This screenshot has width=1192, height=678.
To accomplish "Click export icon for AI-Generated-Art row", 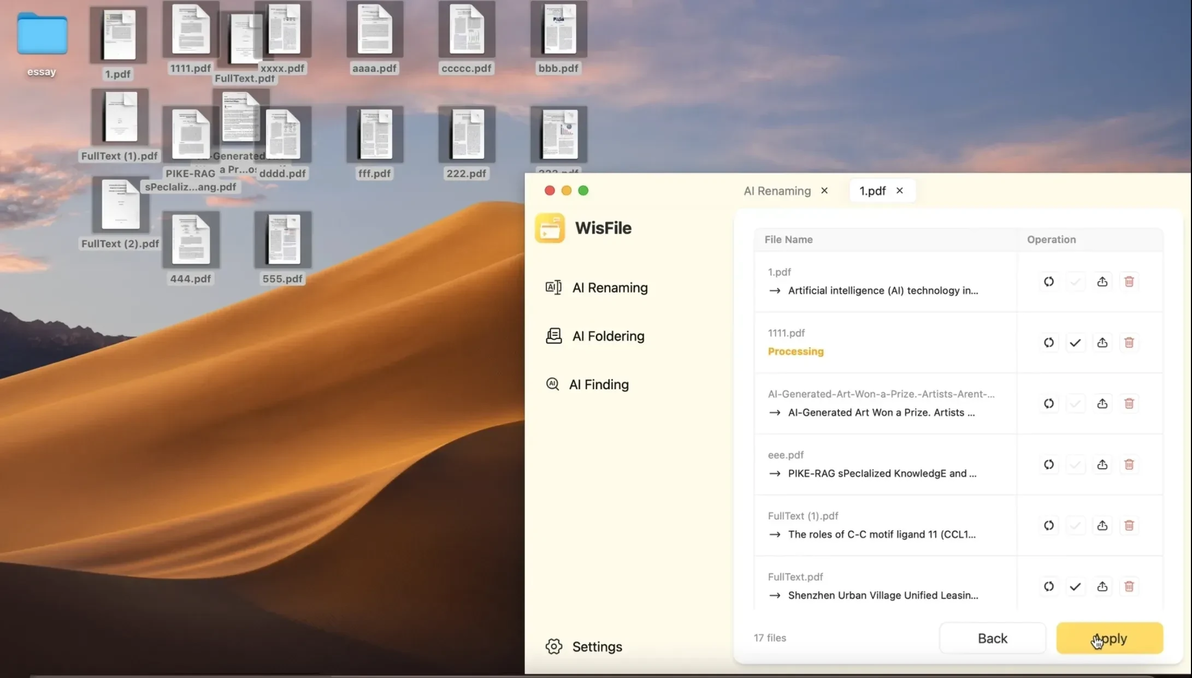I will click(x=1102, y=404).
